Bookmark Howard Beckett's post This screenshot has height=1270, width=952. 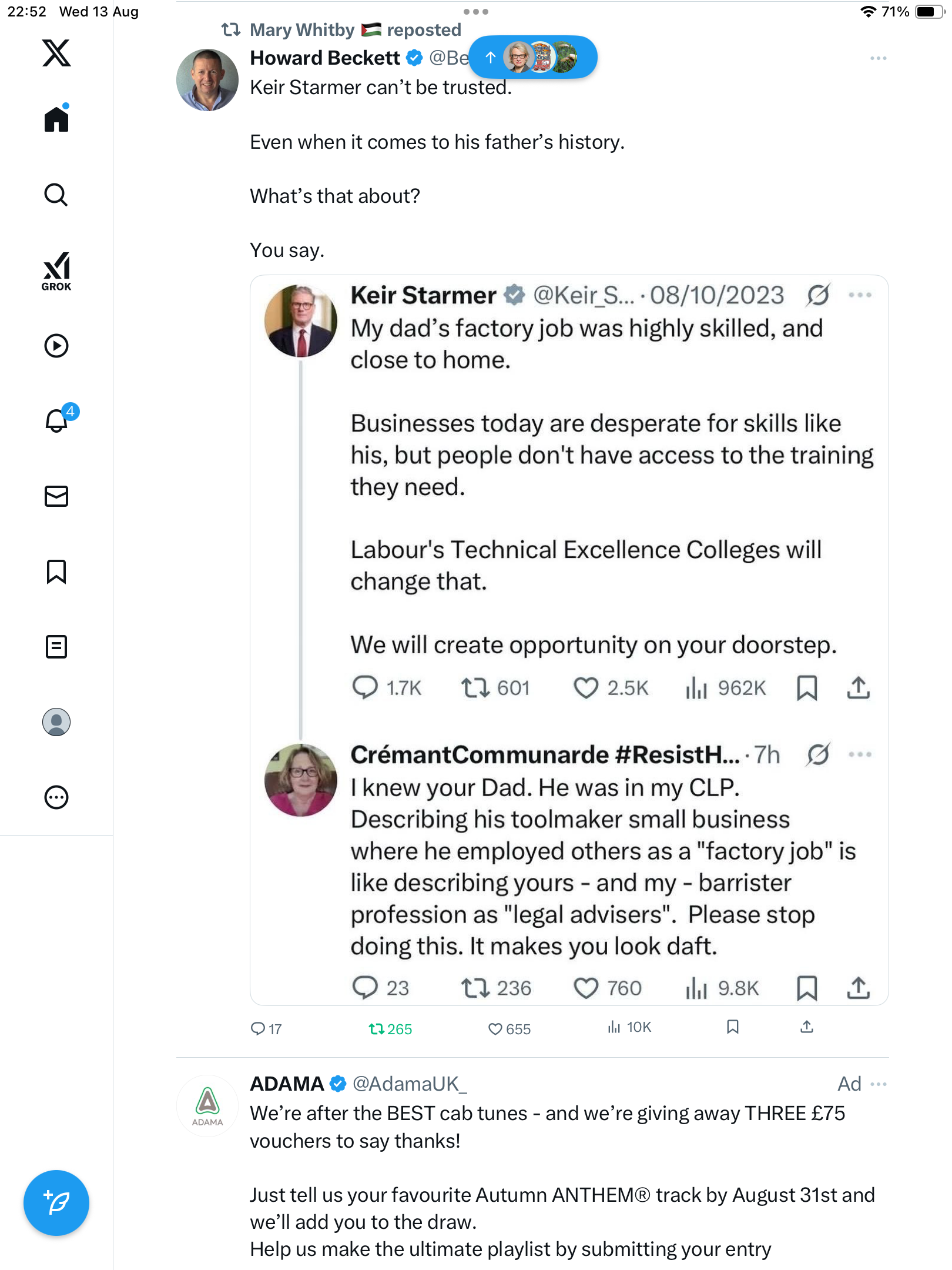(732, 1027)
